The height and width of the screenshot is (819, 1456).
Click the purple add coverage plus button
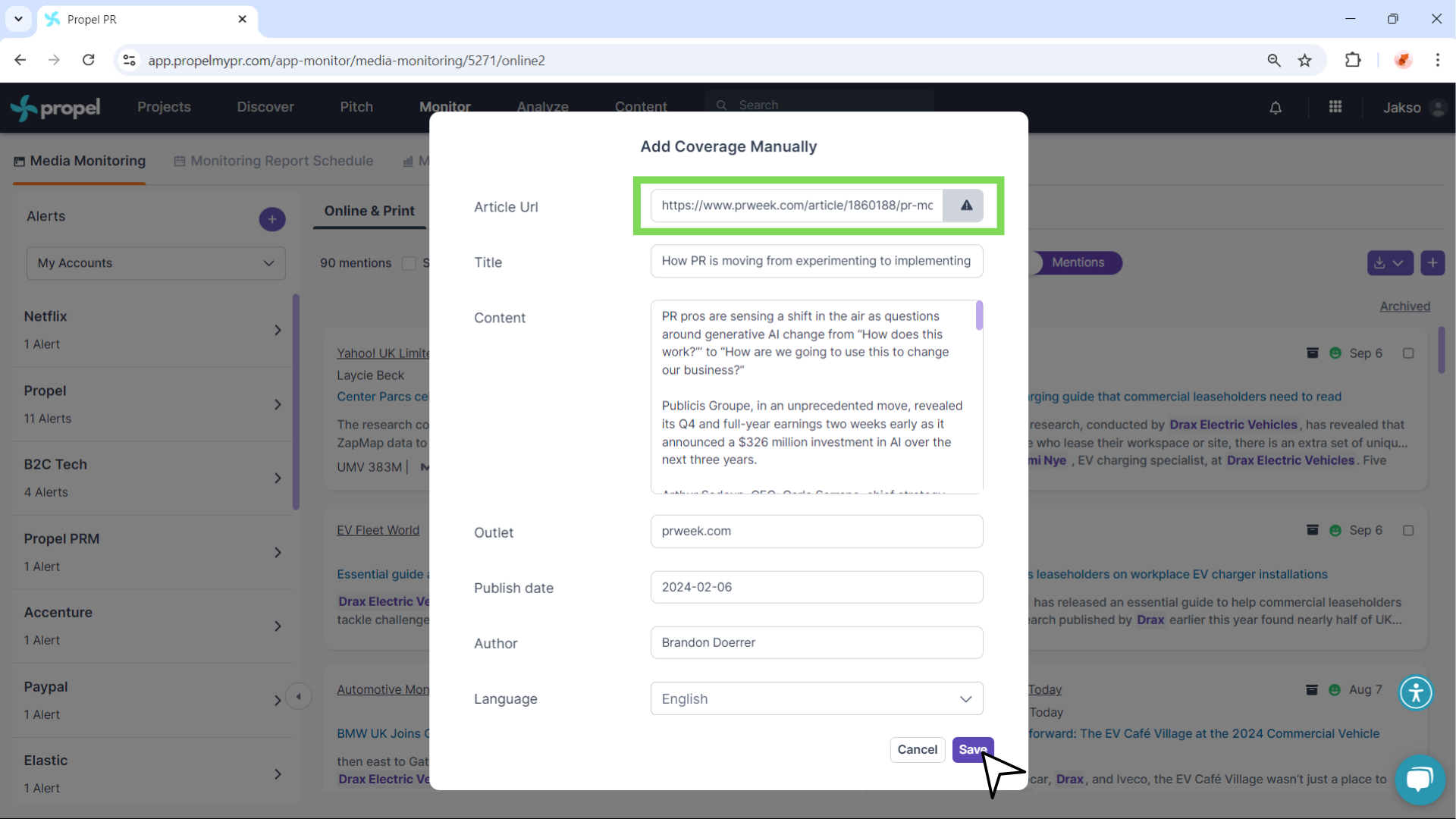1432,262
